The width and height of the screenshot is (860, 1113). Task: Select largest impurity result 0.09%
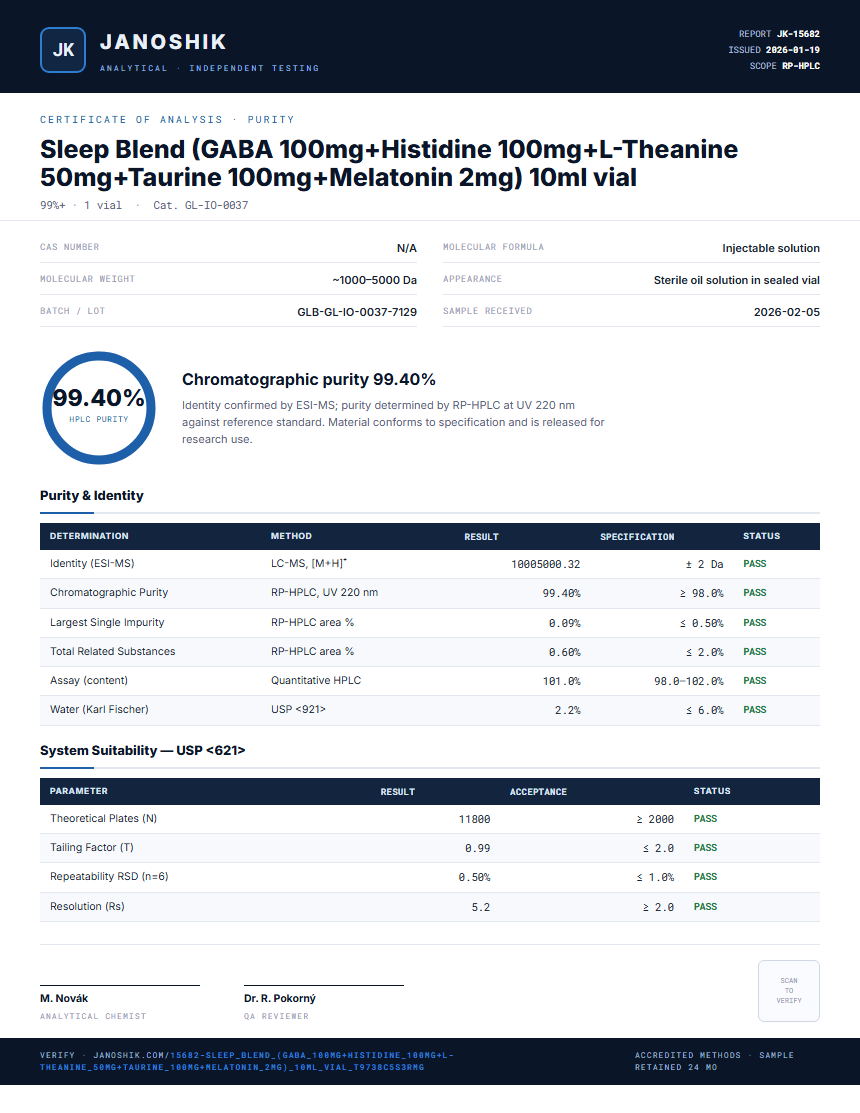[x=564, y=623]
